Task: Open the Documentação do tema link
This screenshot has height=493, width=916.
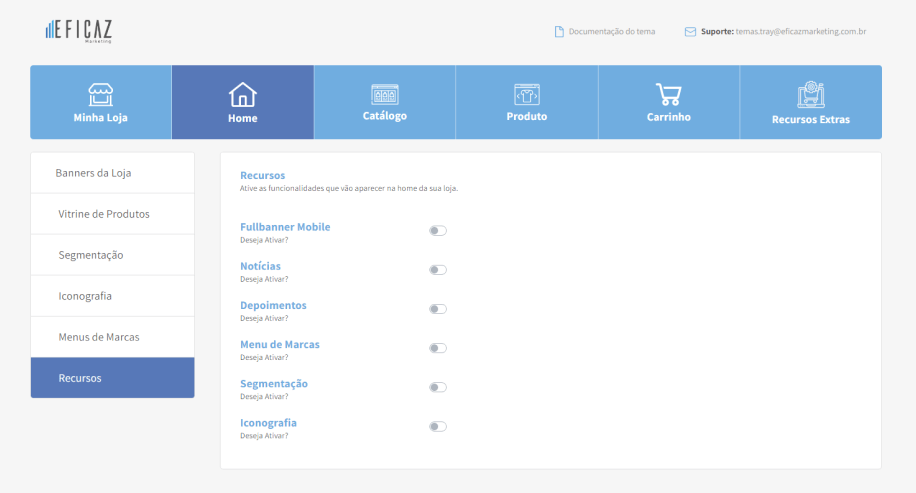Action: coord(612,32)
